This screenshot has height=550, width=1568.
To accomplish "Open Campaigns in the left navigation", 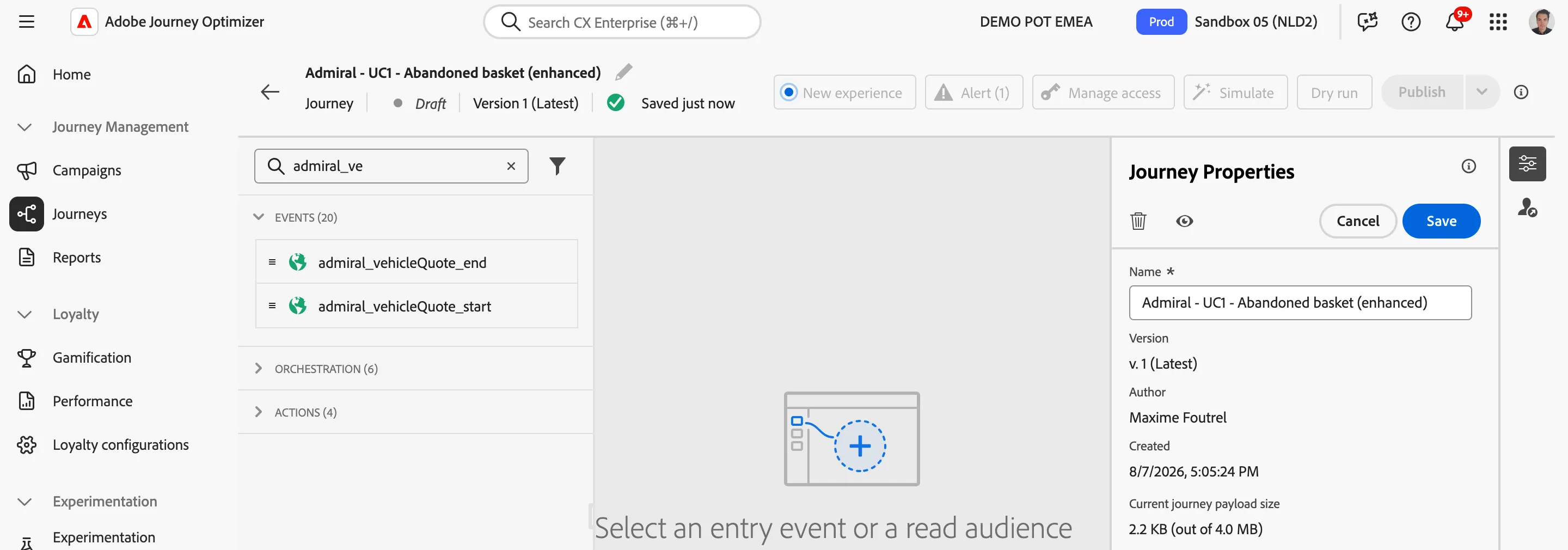I will [x=87, y=170].
